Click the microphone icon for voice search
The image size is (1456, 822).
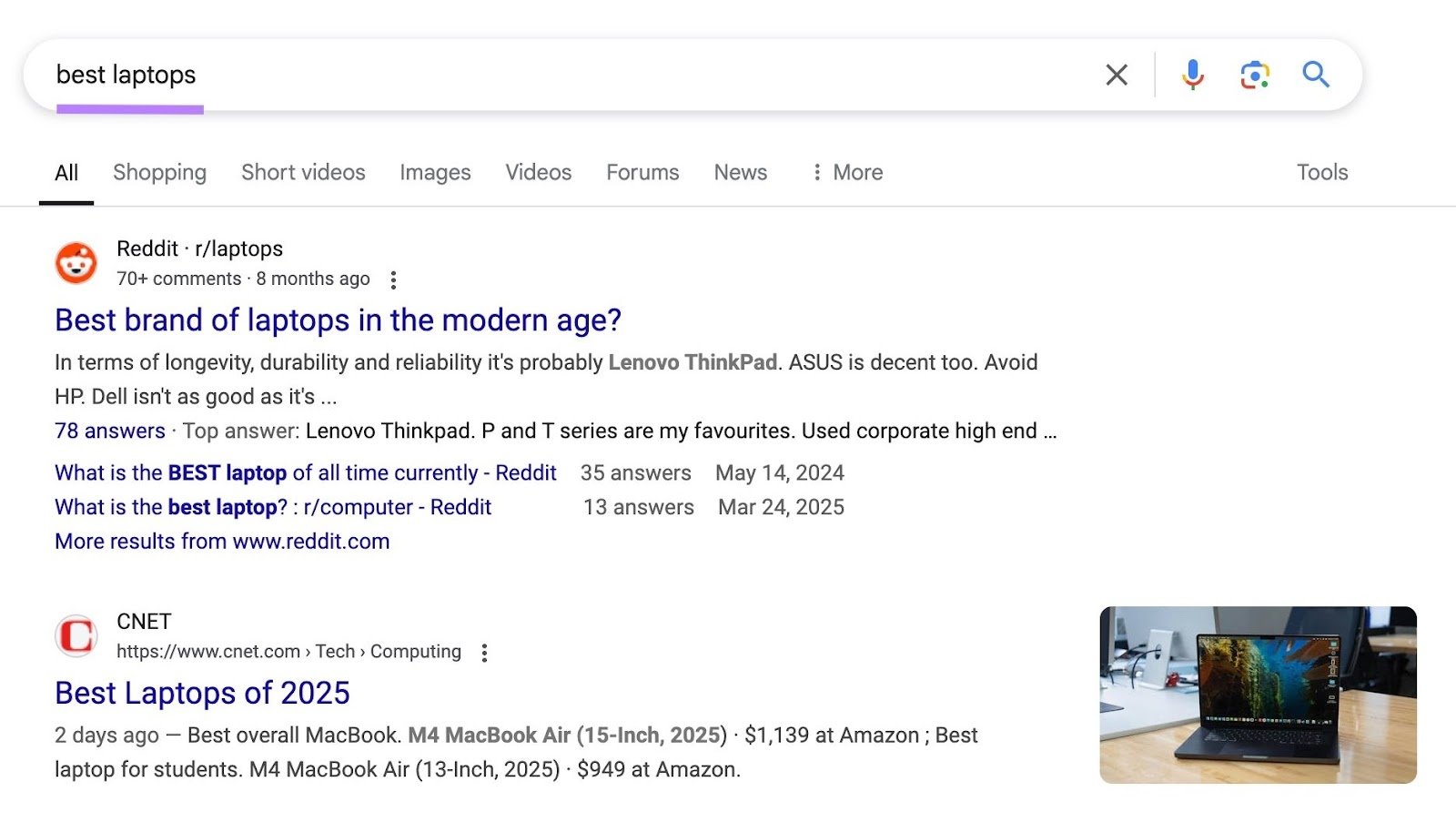[x=1192, y=75]
